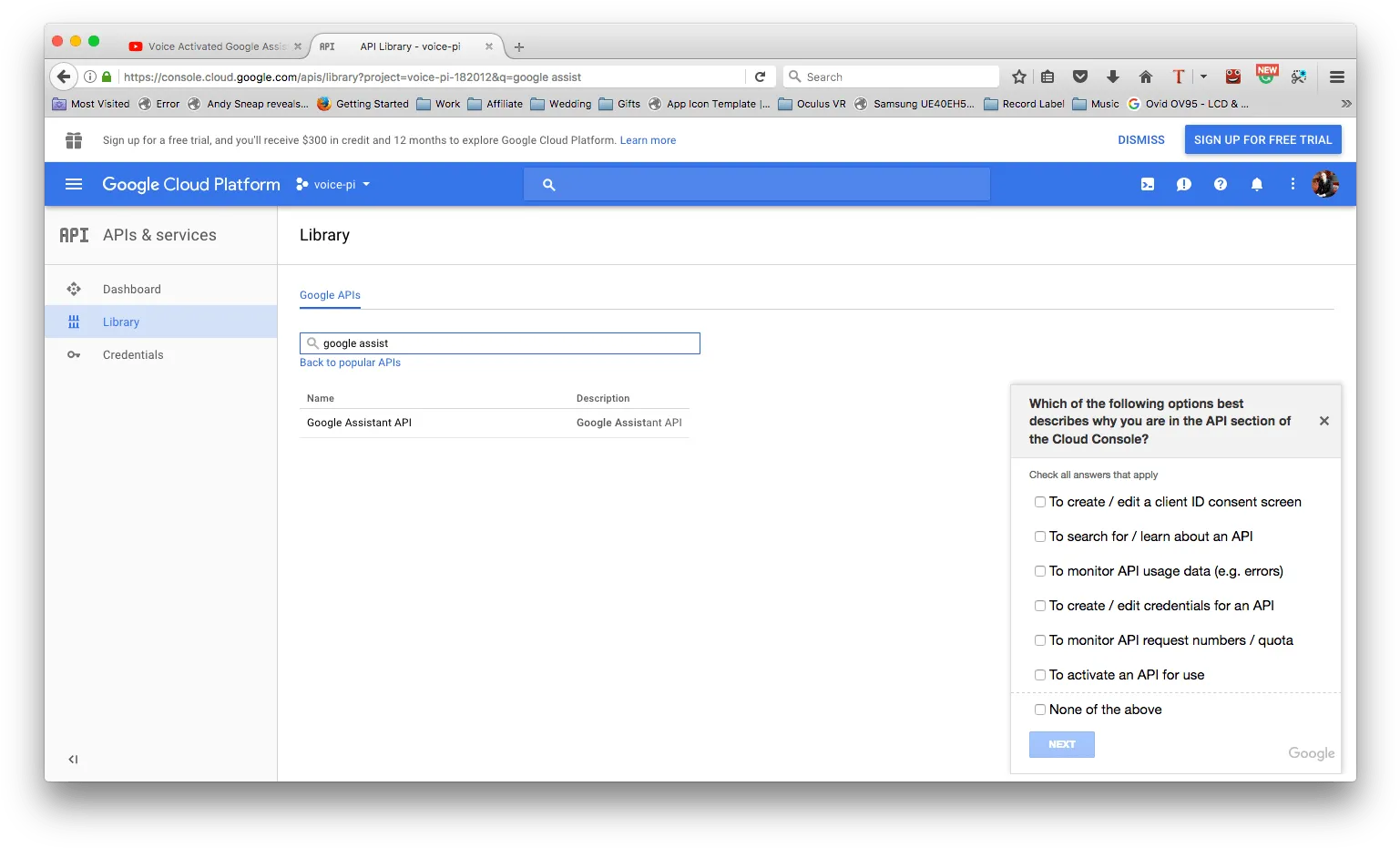Select the Google APIs tab
The height and width of the screenshot is (848, 1400).
pos(330,295)
